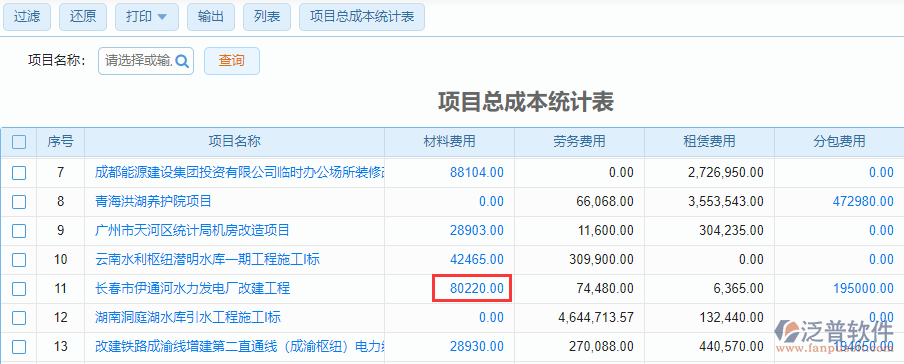This screenshot has height=364, width=904.
Task: Check the checkbox for row 8
Action: pos(19,201)
